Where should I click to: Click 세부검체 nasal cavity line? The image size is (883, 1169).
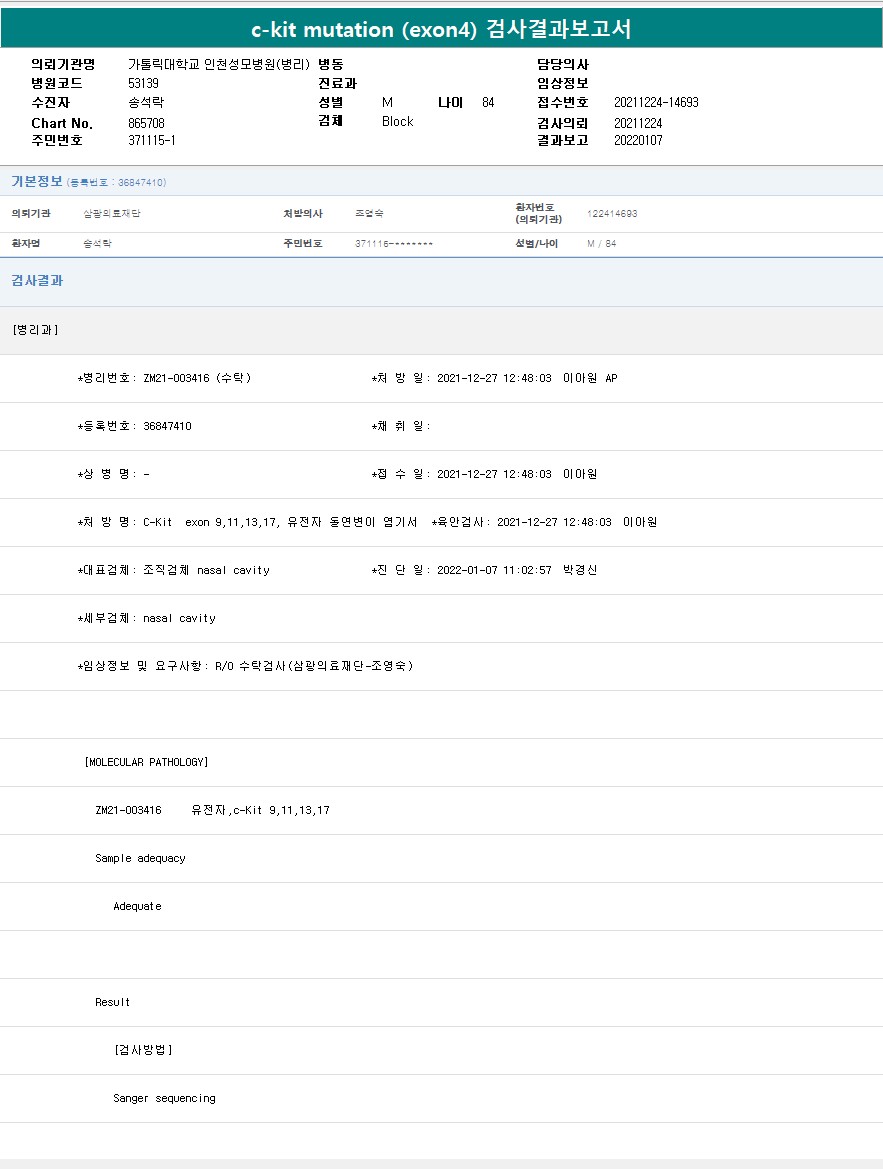(147, 618)
